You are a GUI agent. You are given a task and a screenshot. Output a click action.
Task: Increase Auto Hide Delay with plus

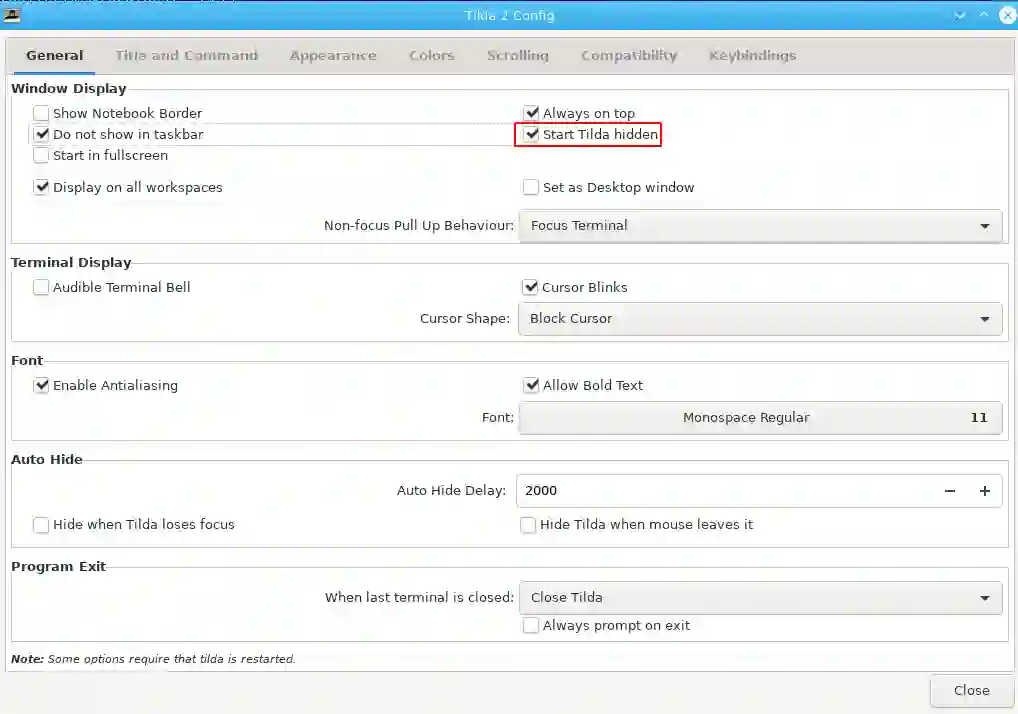click(x=985, y=491)
